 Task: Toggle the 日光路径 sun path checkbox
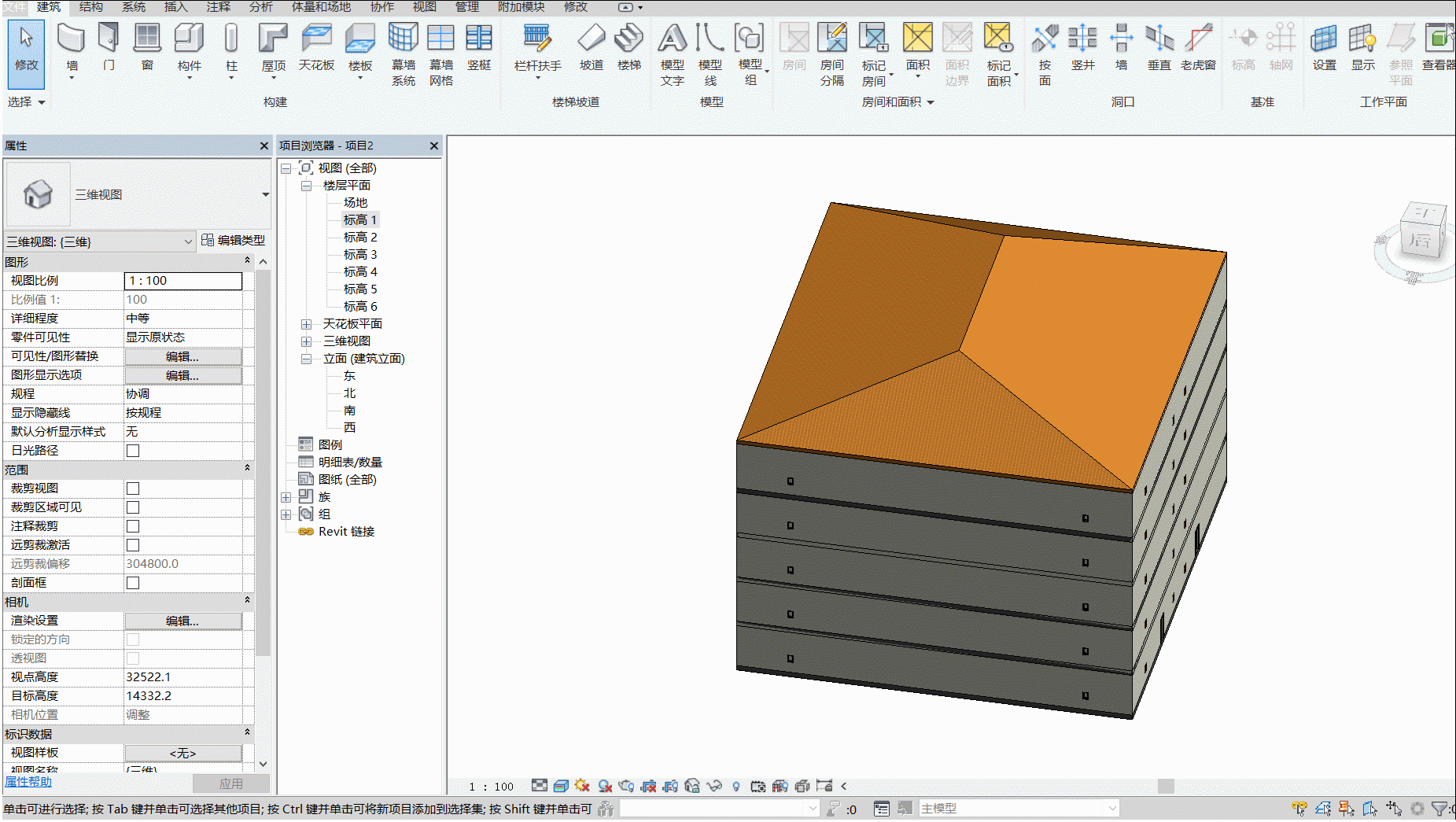tap(133, 451)
